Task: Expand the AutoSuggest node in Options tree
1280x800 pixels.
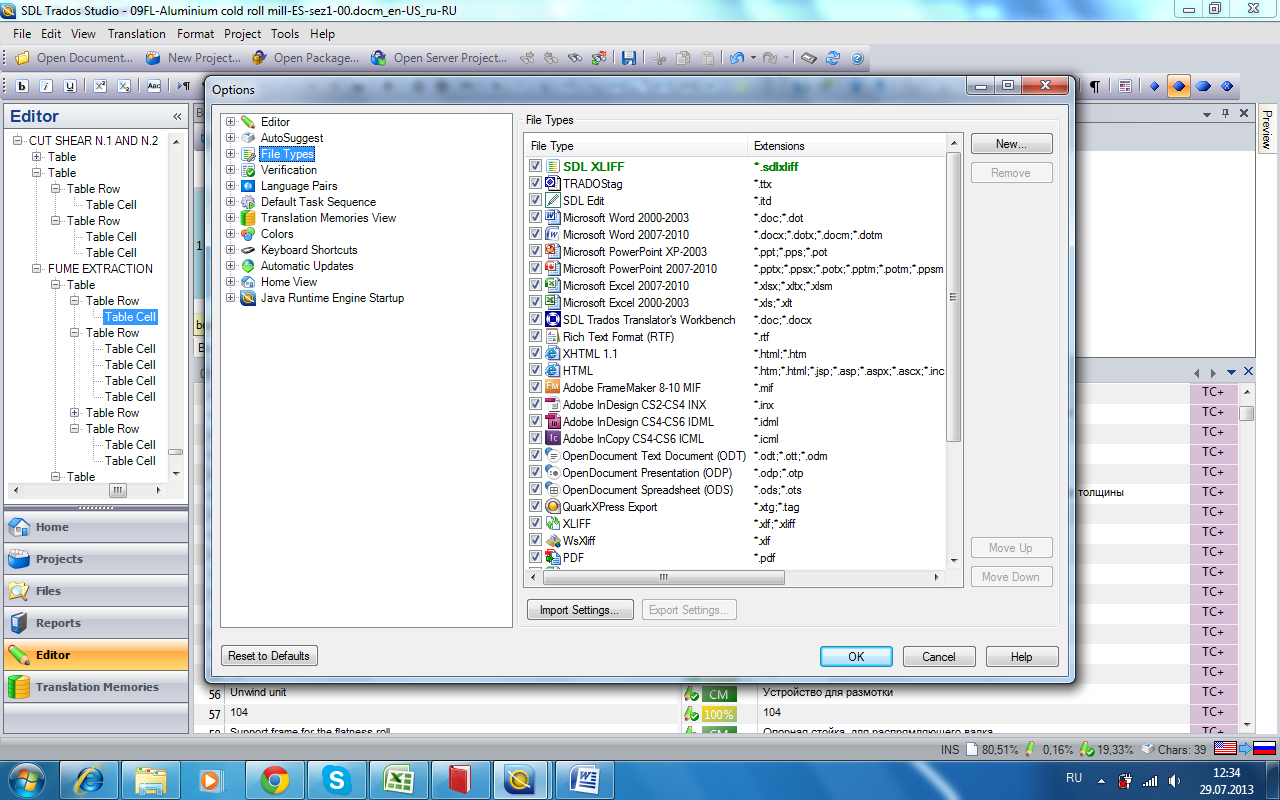Action: tap(231, 138)
